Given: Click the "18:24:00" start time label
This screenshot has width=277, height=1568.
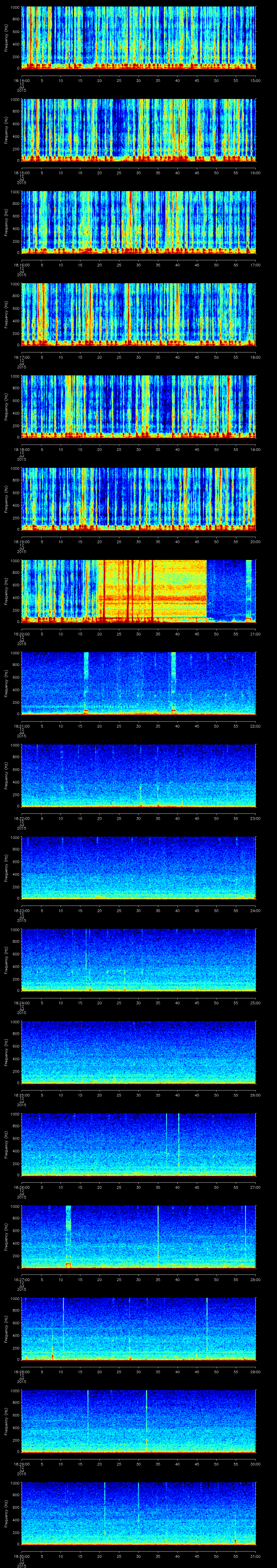Looking at the screenshot, I should [x=22, y=1003].
